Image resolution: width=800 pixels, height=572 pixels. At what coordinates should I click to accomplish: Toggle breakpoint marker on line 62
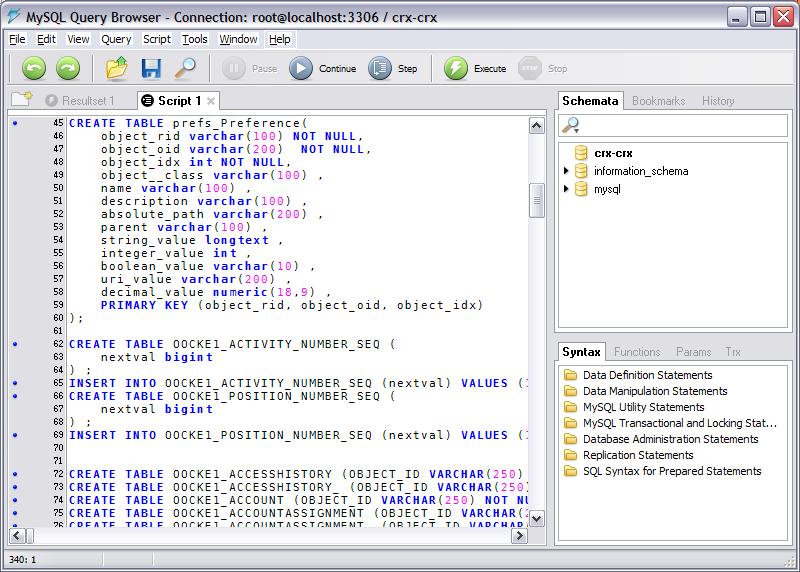(15, 344)
